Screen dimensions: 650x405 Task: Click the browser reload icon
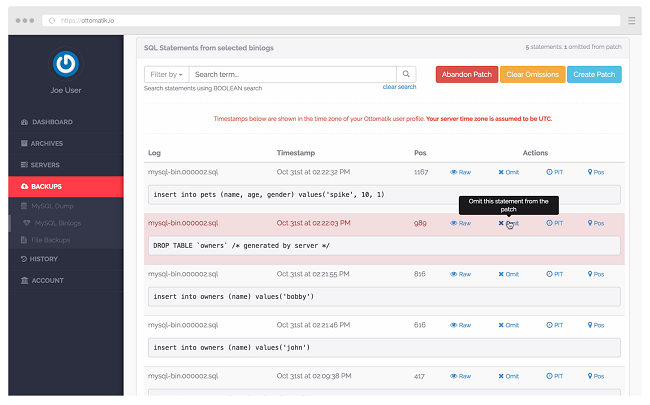pos(52,21)
